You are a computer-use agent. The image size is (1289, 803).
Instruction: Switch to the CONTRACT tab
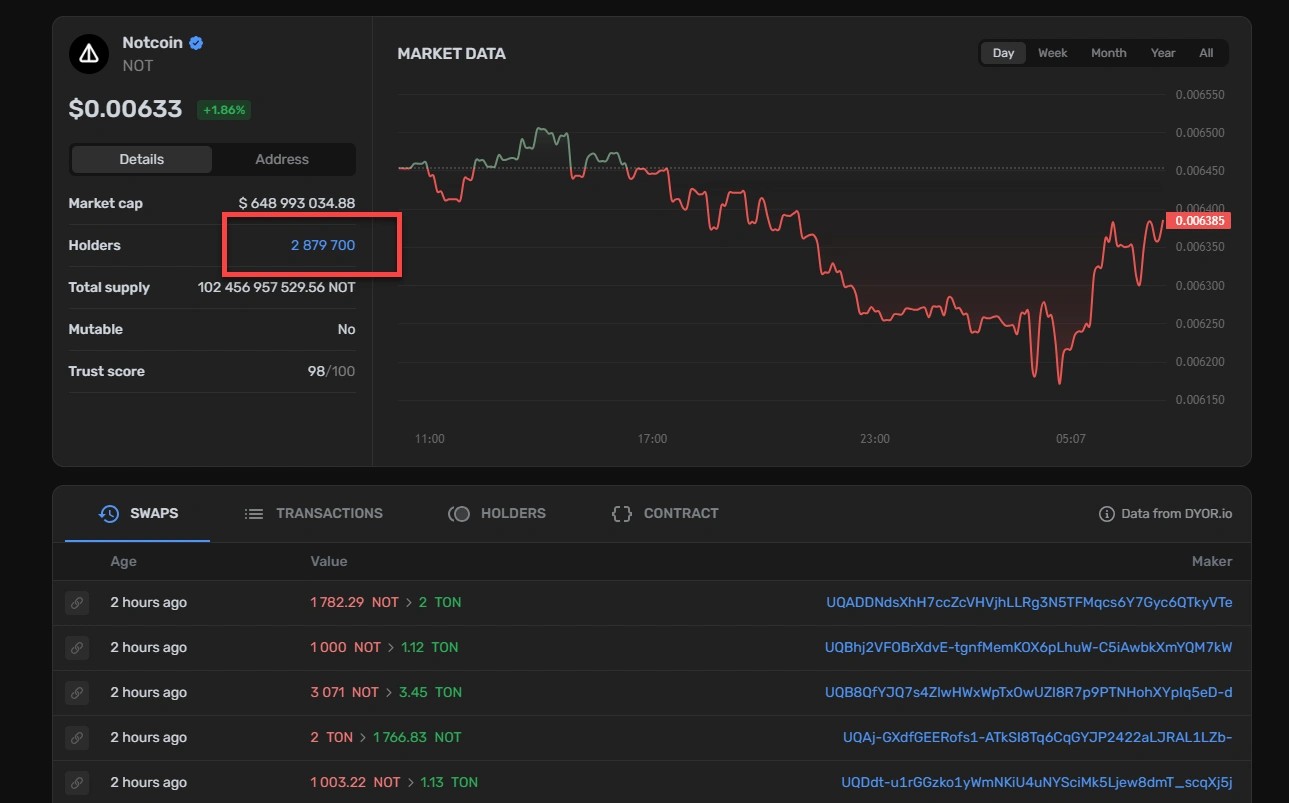[x=665, y=513]
